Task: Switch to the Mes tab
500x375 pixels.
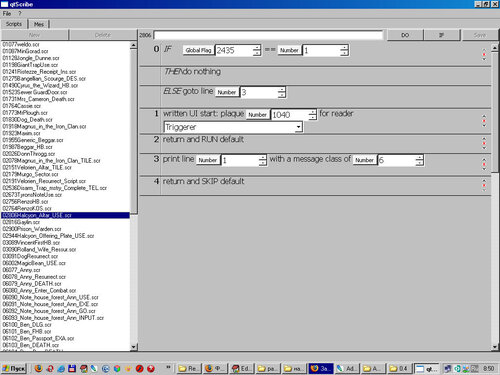Action: (39, 24)
